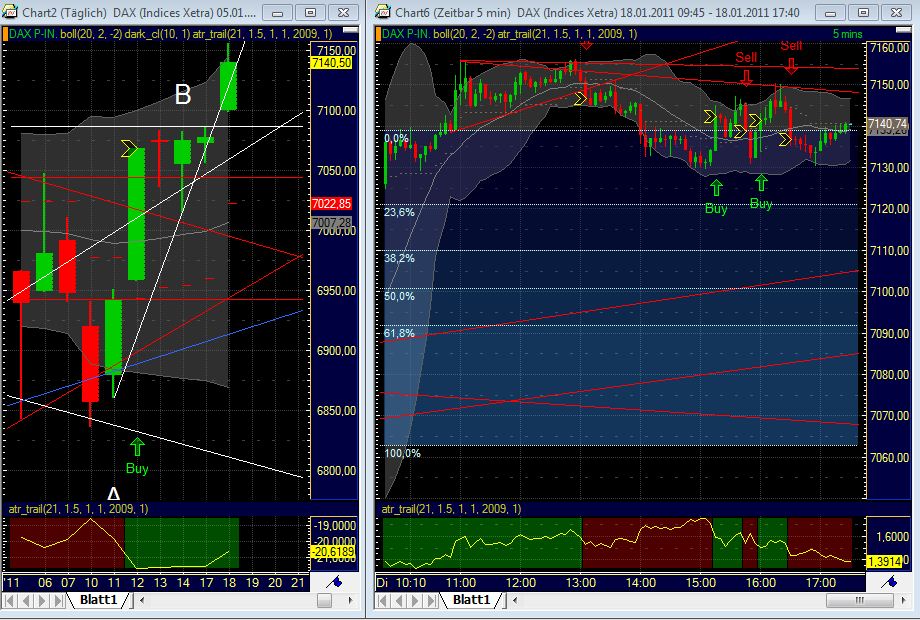Collapse the indicator legend bar in Chart2
920x620 pixels.
point(348,31)
